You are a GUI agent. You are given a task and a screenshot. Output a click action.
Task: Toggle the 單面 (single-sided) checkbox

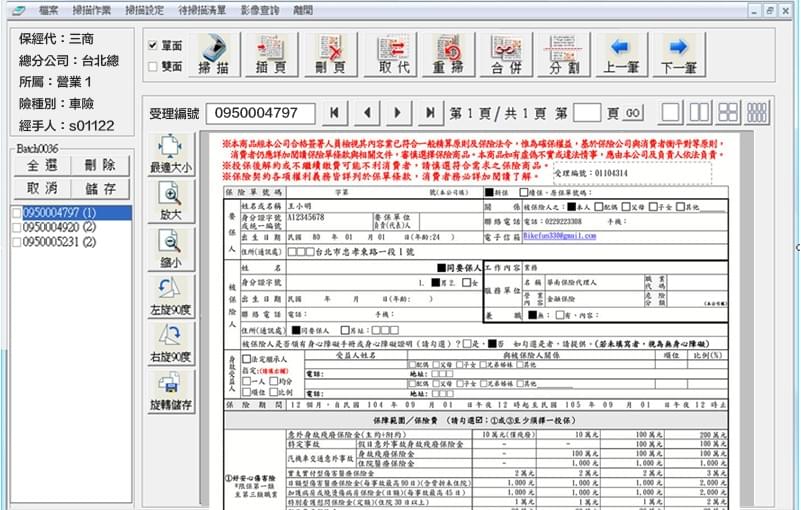(x=152, y=45)
